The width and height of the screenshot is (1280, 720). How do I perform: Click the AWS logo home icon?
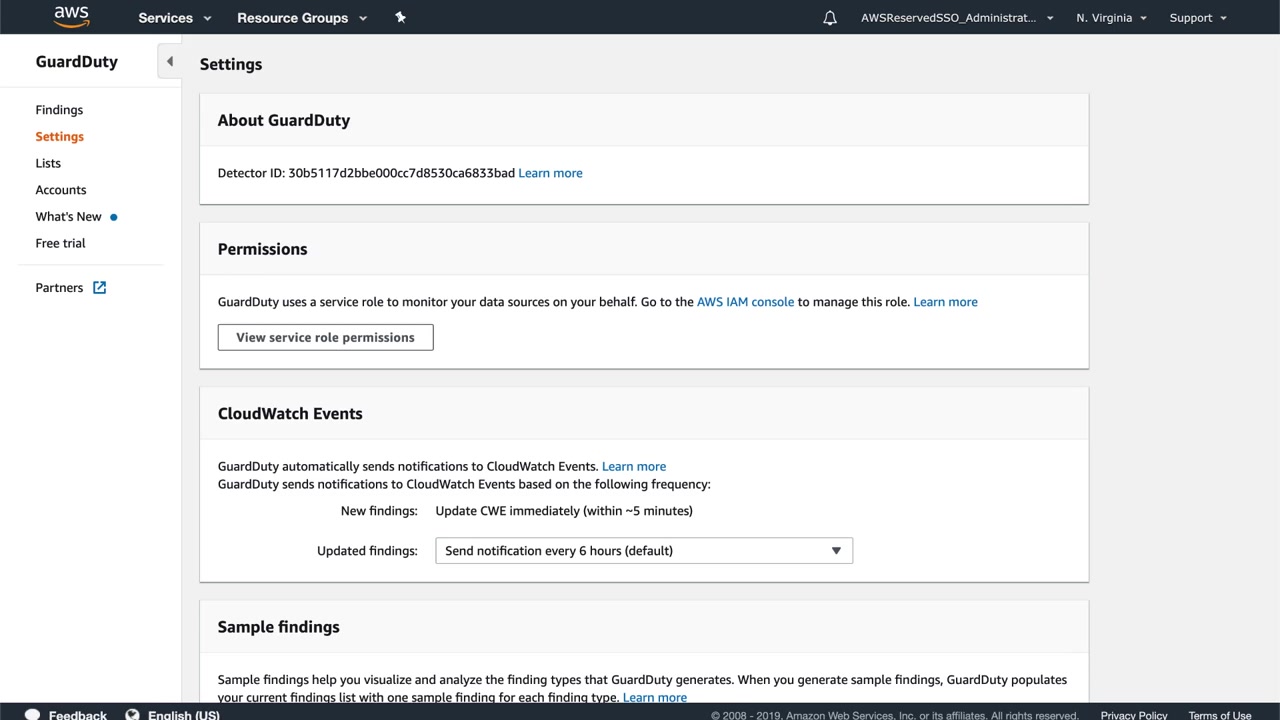(x=72, y=17)
